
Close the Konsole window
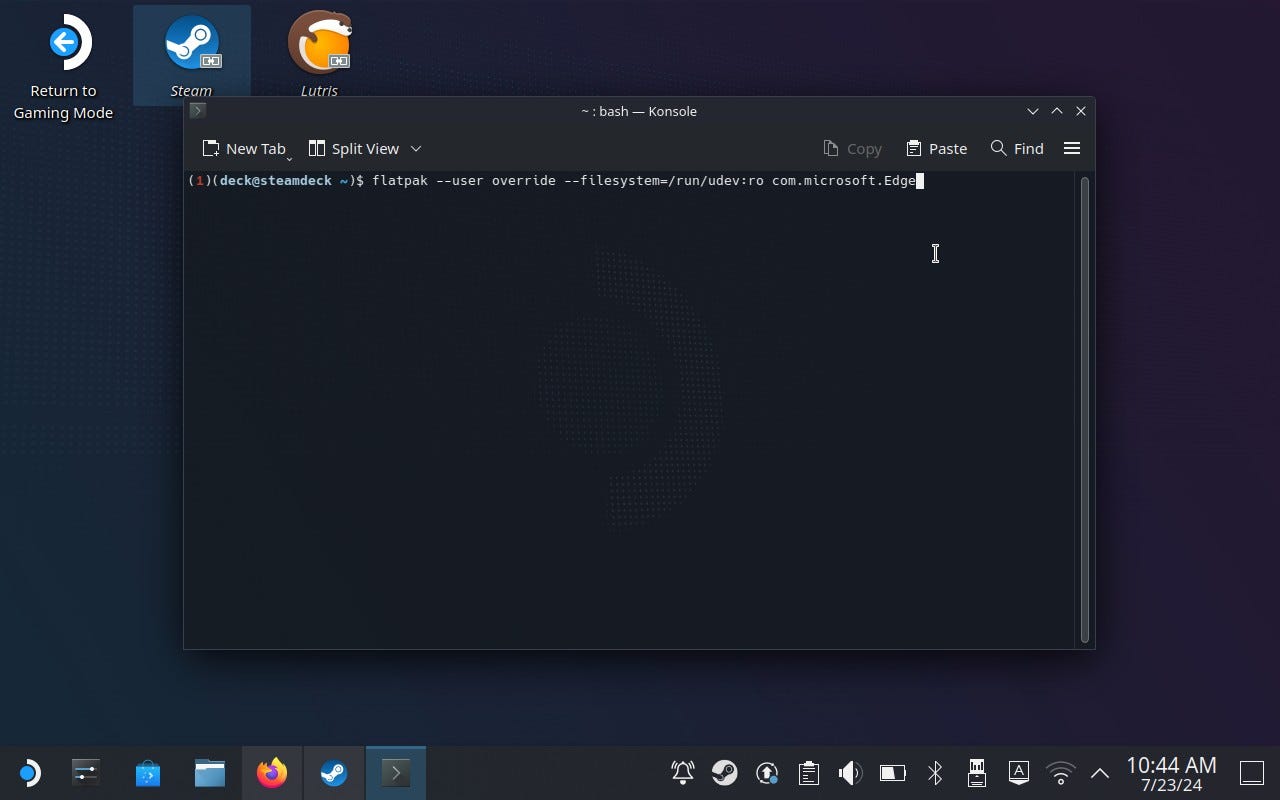coord(1081,111)
